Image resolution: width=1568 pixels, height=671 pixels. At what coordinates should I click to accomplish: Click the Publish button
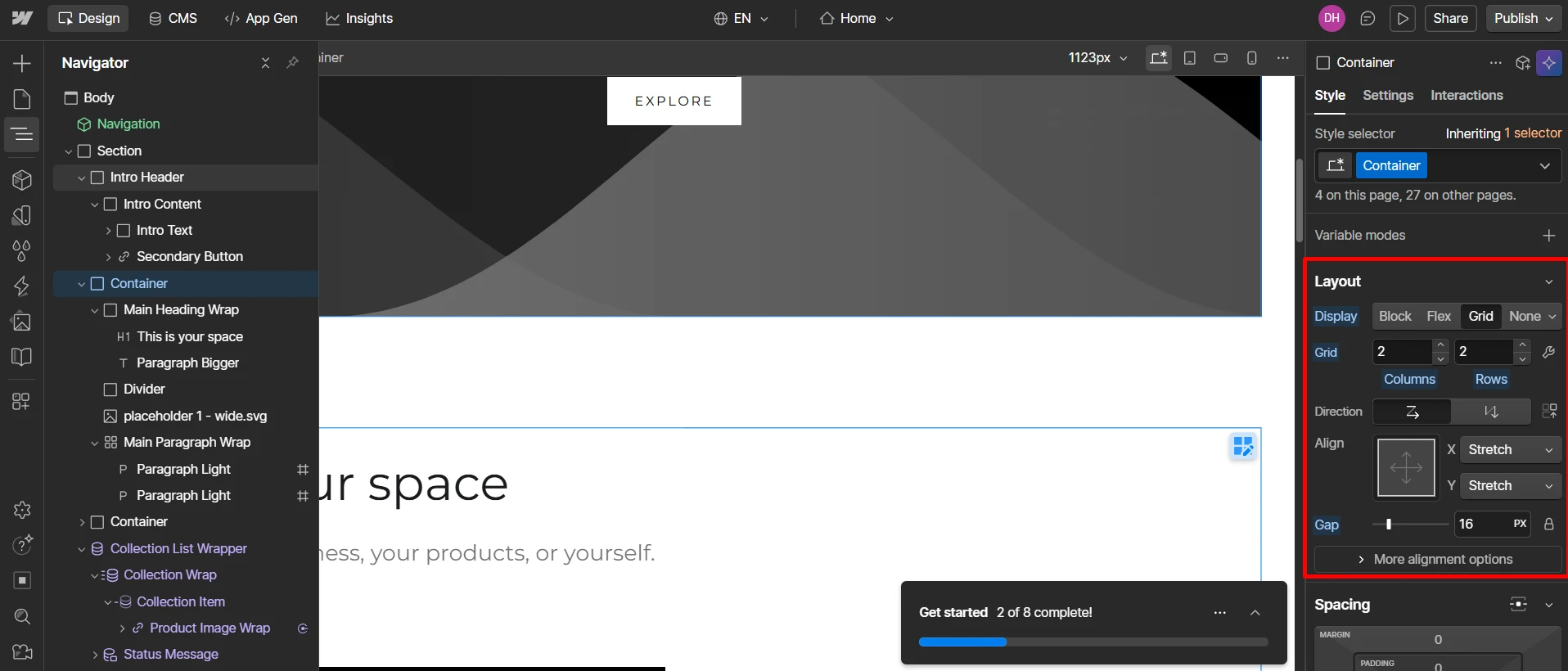click(1524, 18)
